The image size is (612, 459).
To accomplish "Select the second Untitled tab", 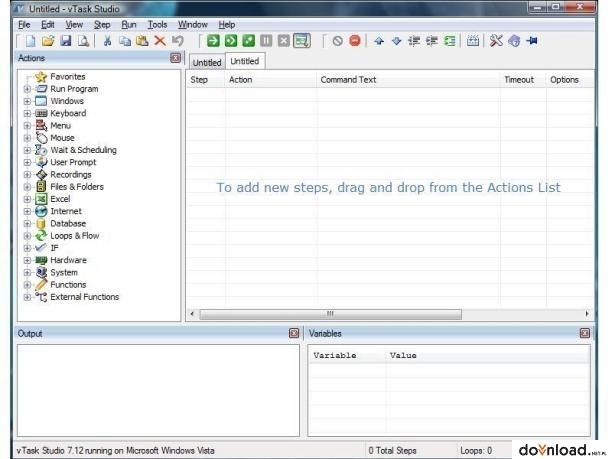I will tap(245, 61).
